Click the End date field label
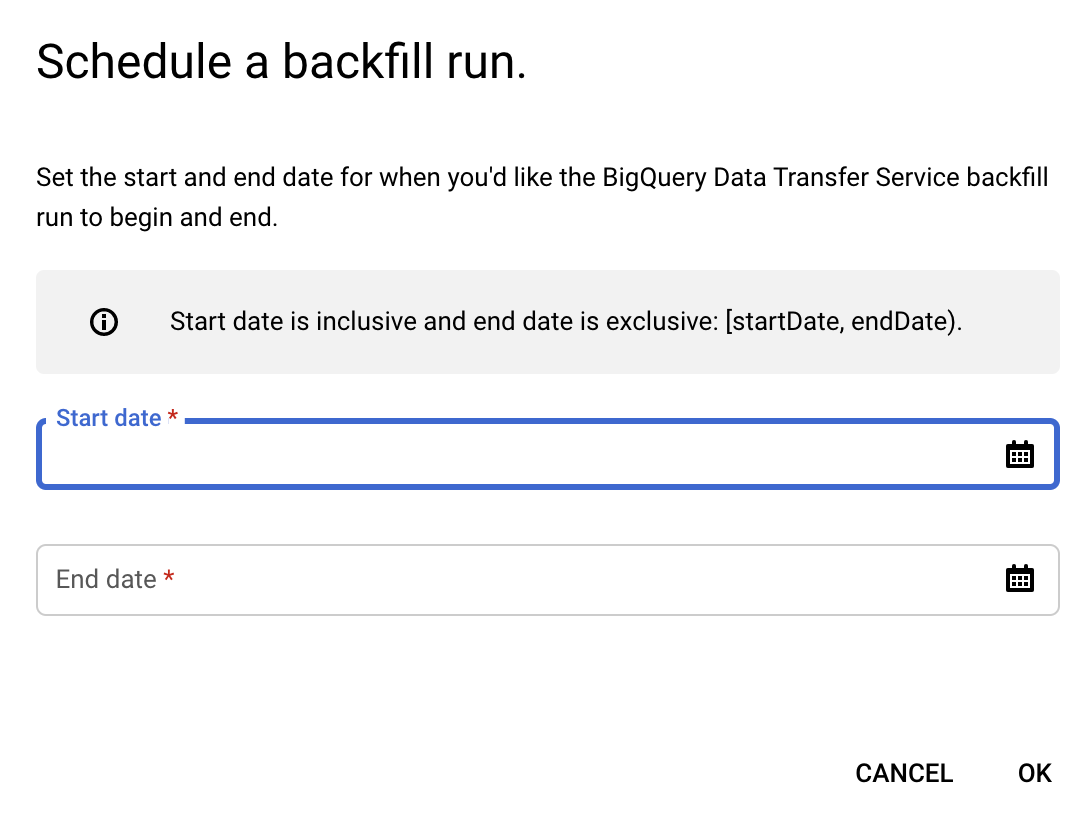This screenshot has width=1088, height=816. pos(107,579)
